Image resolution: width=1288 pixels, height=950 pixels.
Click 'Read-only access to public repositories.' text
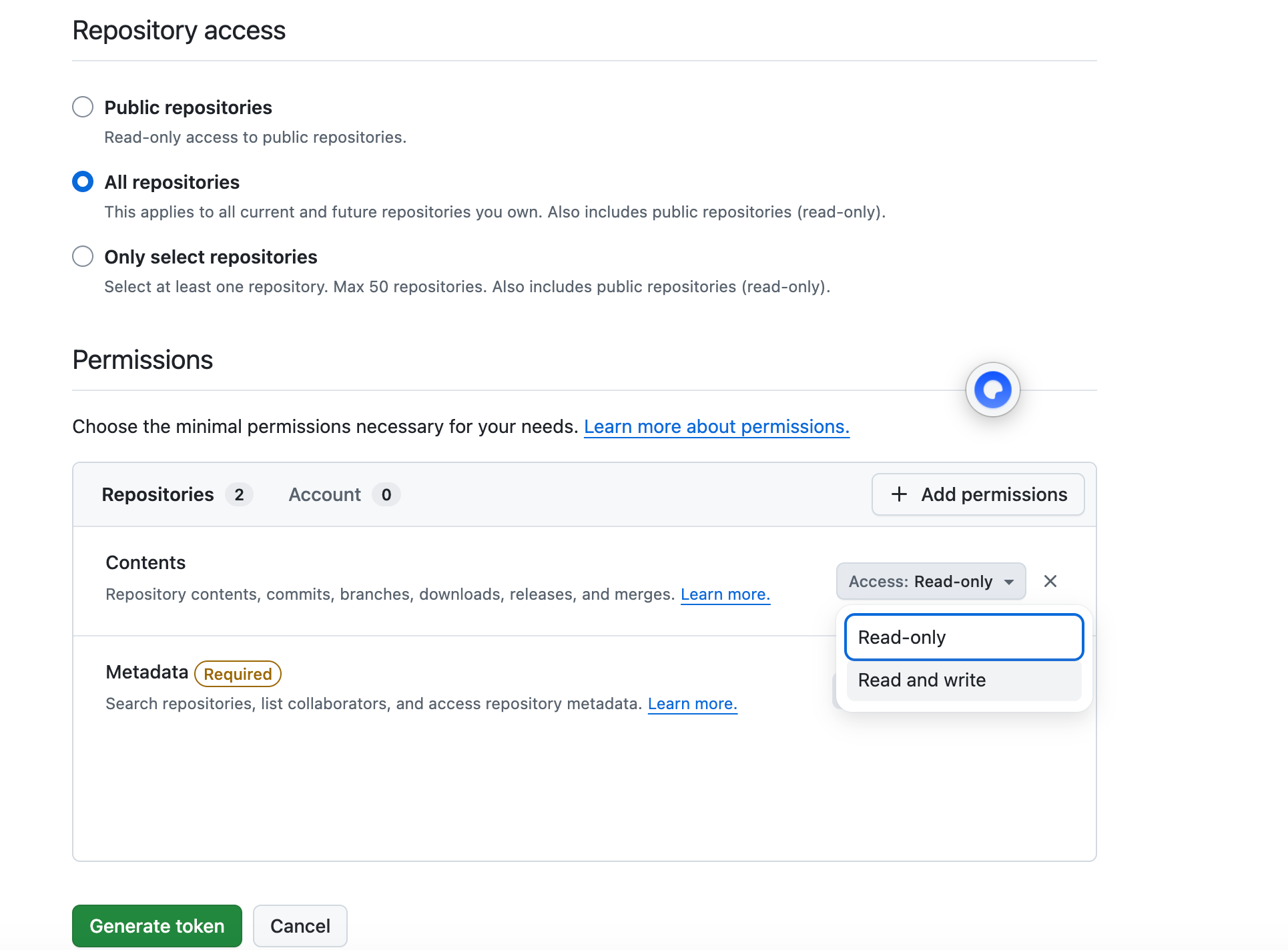pyautogui.click(x=255, y=137)
